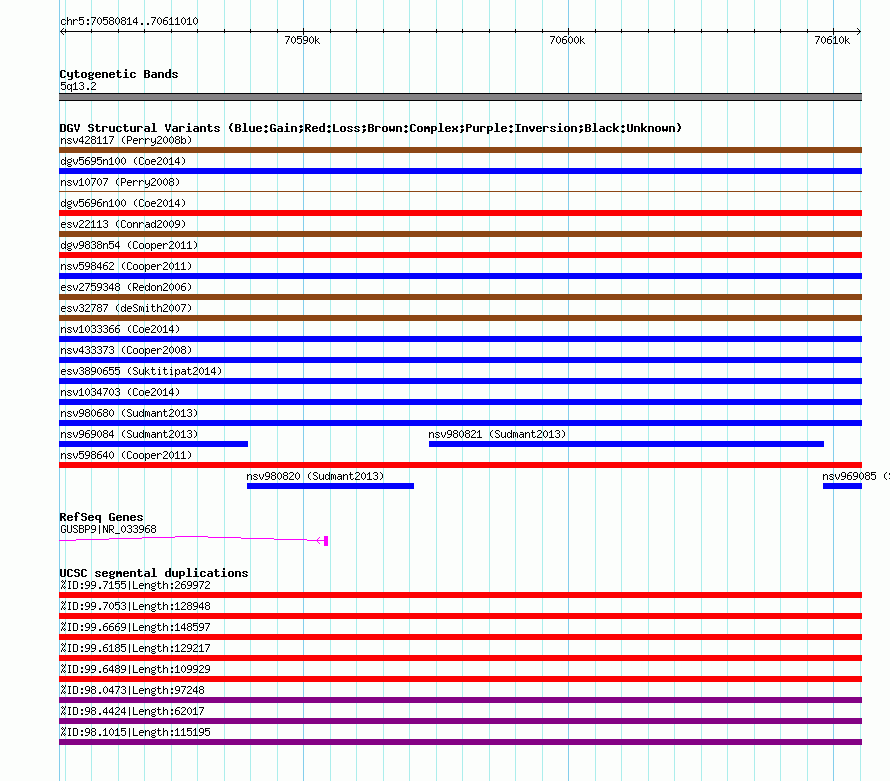Select esv2759348 (Redon2006) variant label
The image size is (890, 781).
tap(126, 287)
